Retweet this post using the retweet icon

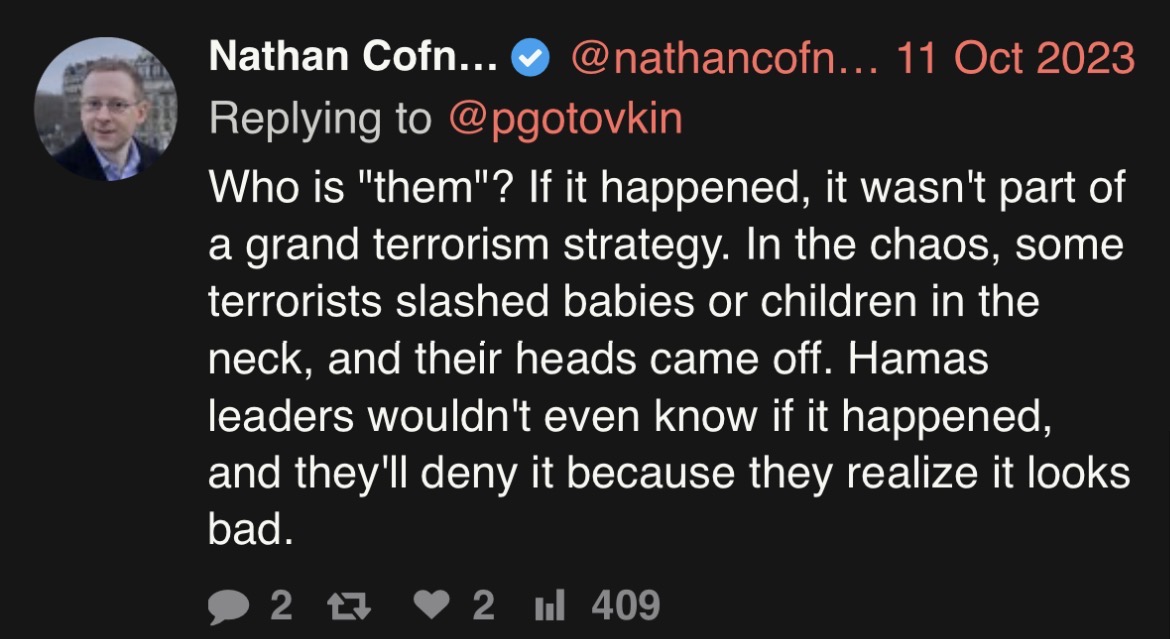349,605
